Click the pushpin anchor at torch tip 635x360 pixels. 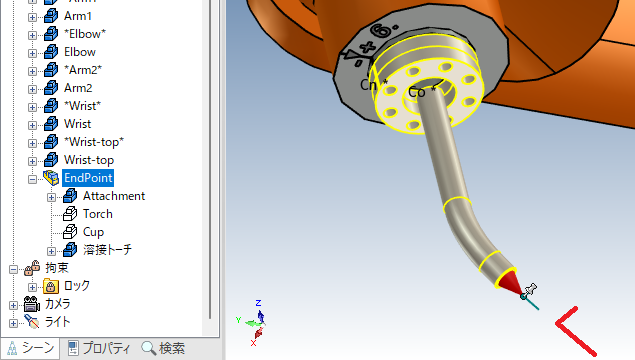click(529, 291)
